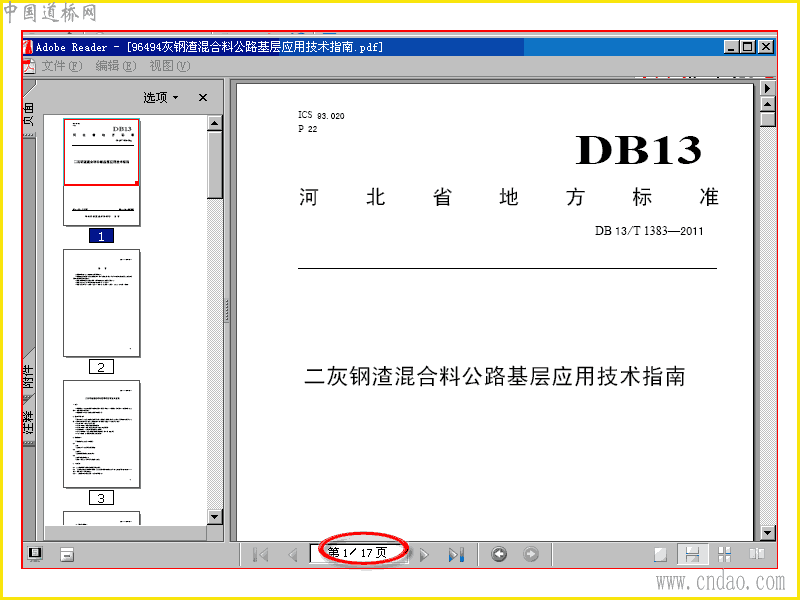Open the 选项 options dropdown

161,97
